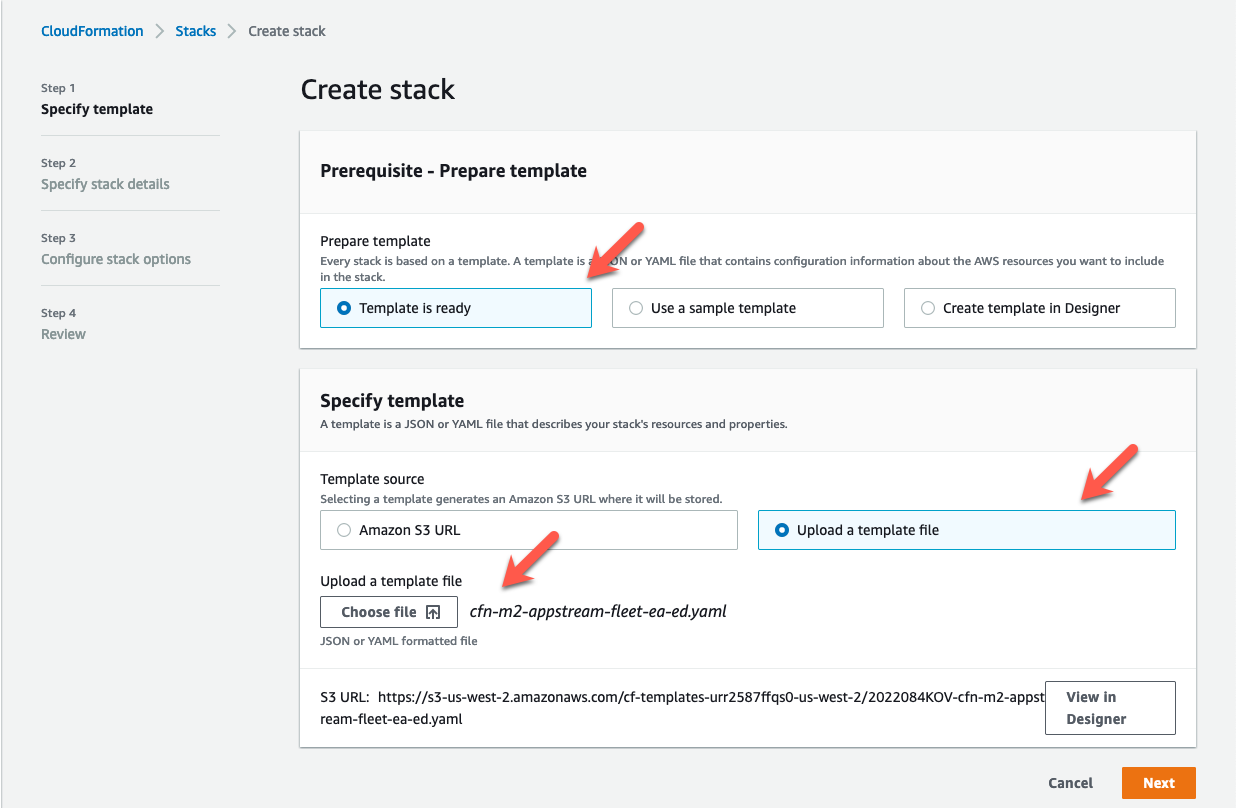Cancel the stack creation

[1070, 783]
